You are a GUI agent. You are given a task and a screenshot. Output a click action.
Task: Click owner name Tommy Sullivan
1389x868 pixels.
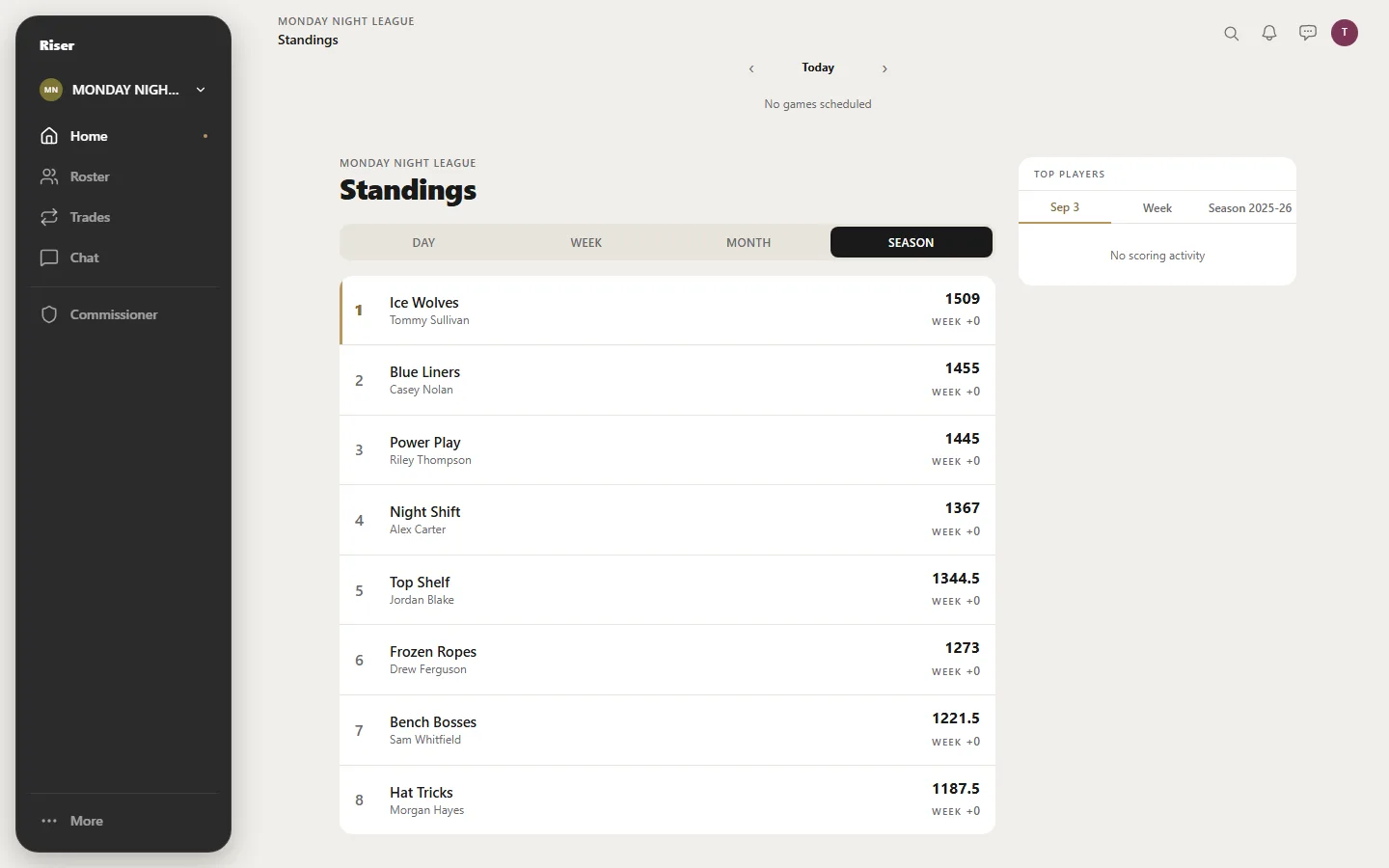(x=429, y=320)
